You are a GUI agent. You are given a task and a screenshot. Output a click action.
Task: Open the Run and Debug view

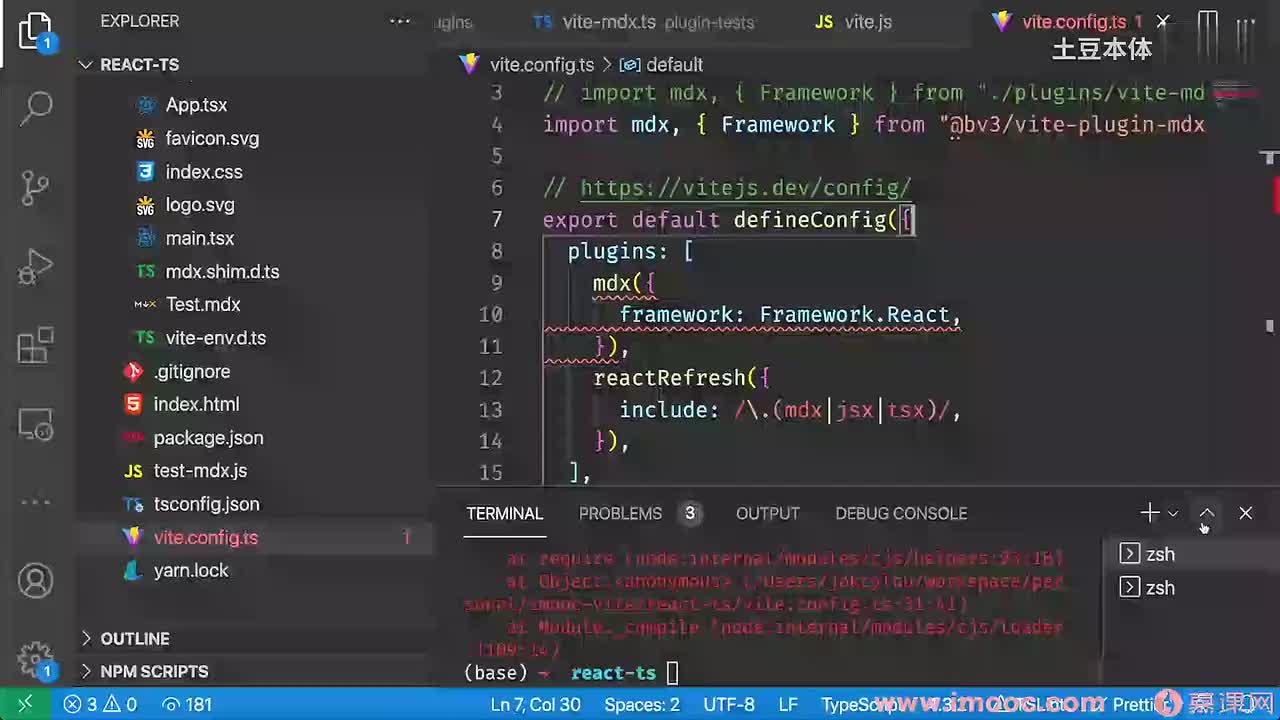(36, 266)
